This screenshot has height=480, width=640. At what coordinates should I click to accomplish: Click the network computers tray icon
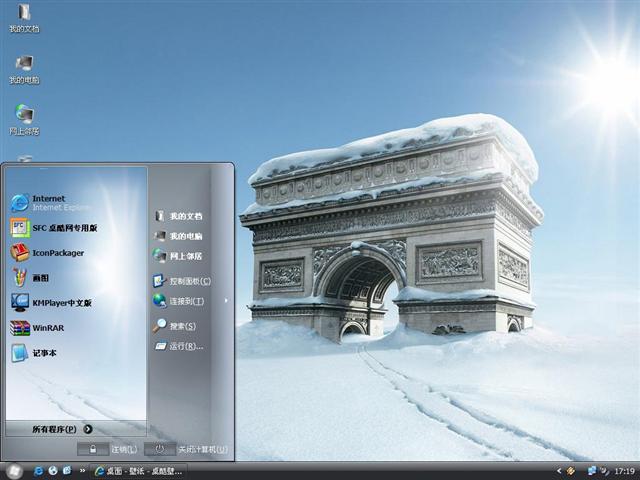pyautogui.click(x=591, y=471)
